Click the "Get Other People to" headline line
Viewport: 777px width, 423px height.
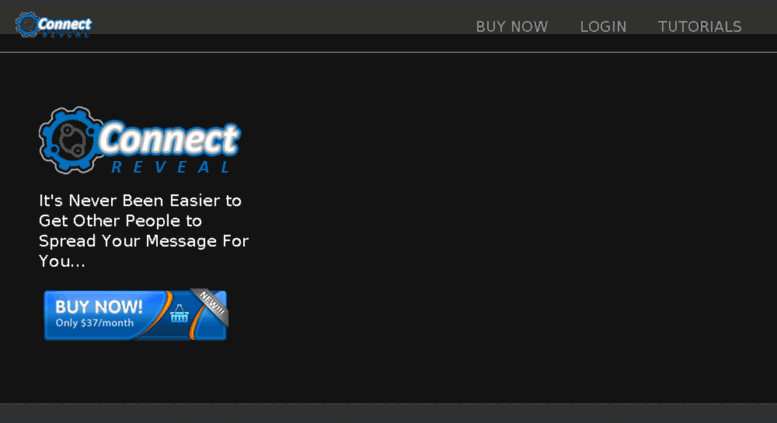coord(120,221)
